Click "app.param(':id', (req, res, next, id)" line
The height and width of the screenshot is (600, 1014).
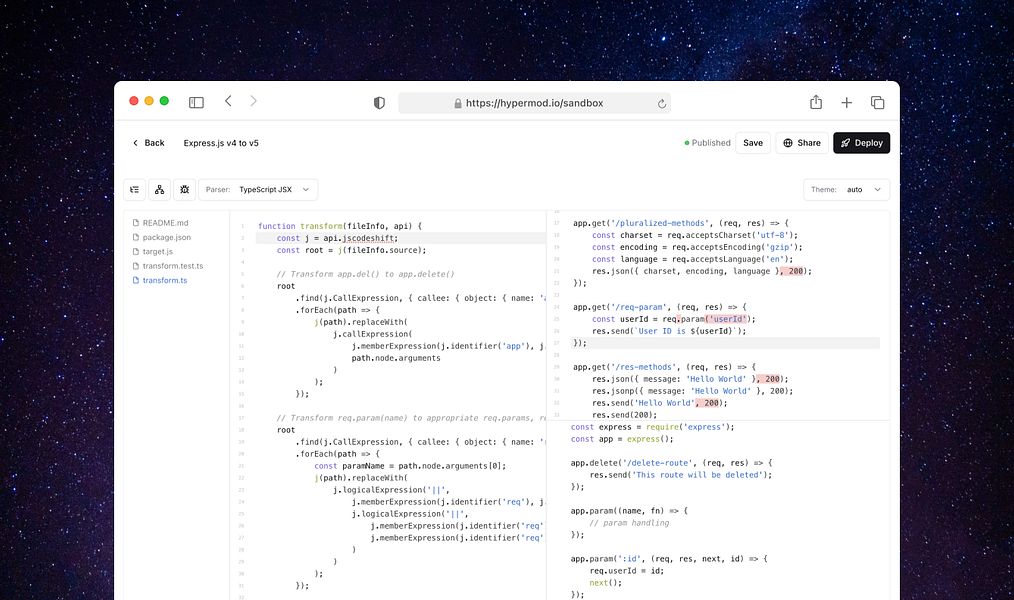tap(669, 559)
